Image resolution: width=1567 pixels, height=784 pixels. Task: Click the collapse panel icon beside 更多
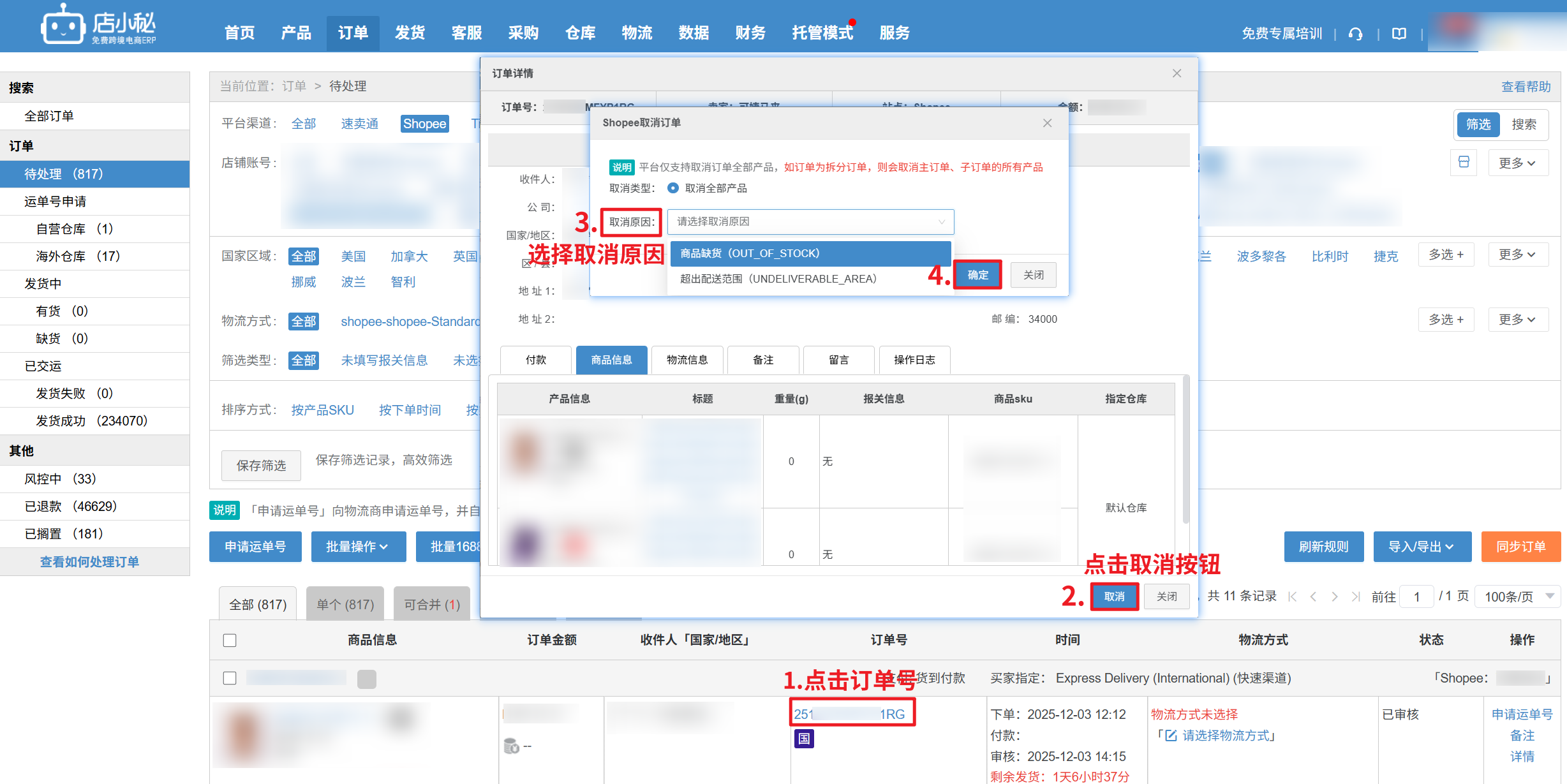pyautogui.click(x=1464, y=162)
